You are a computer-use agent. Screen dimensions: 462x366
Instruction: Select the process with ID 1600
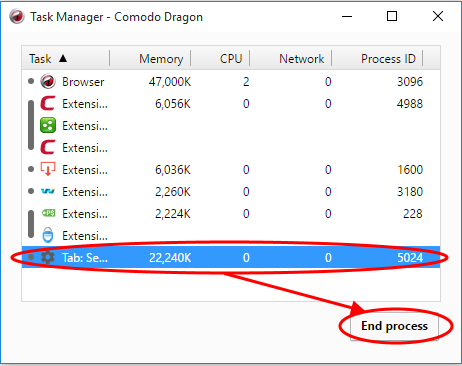tap(231, 170)
